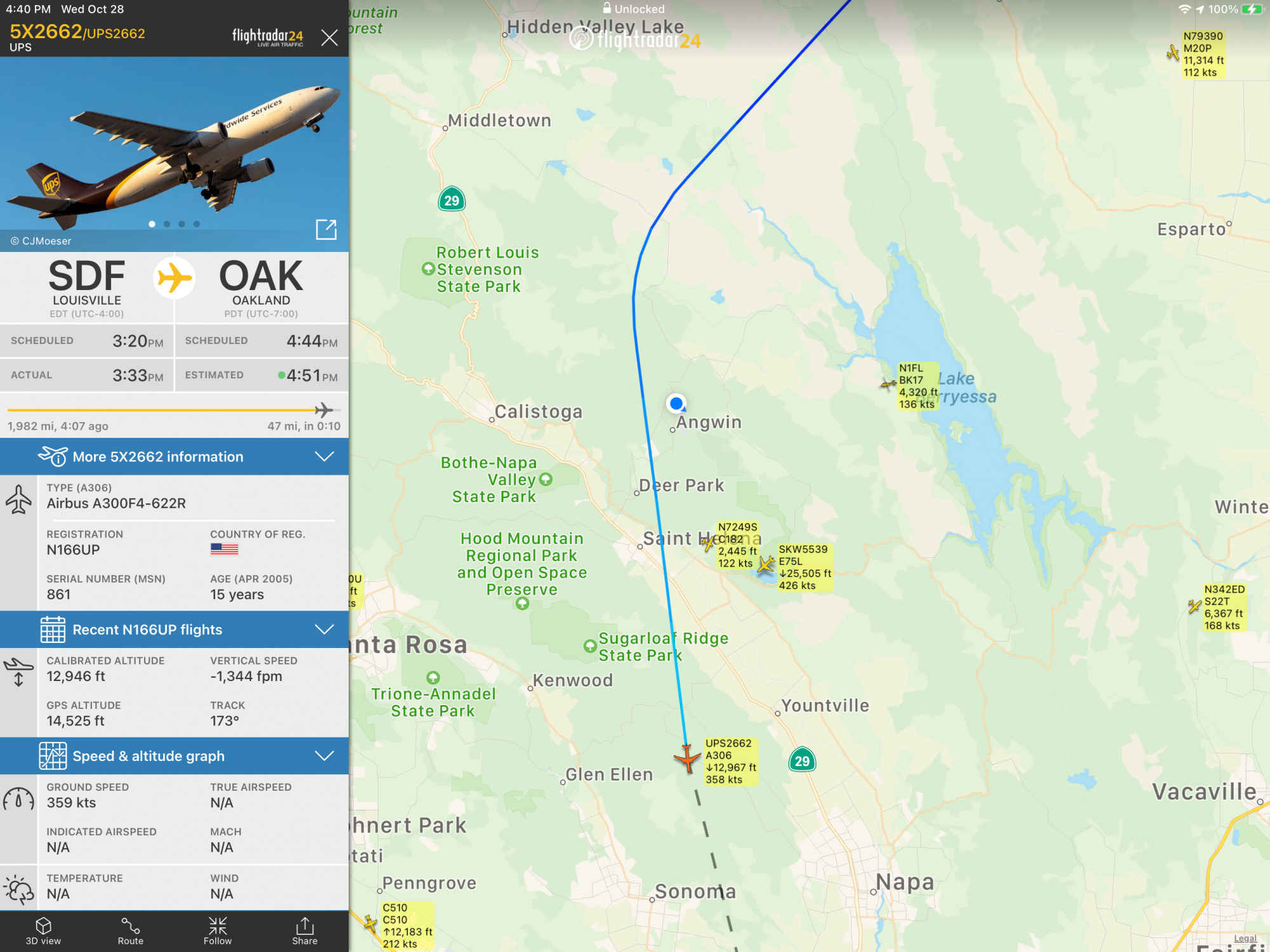Share this flight
Viewport: 1270px width, 952px height.
[305, 931]
